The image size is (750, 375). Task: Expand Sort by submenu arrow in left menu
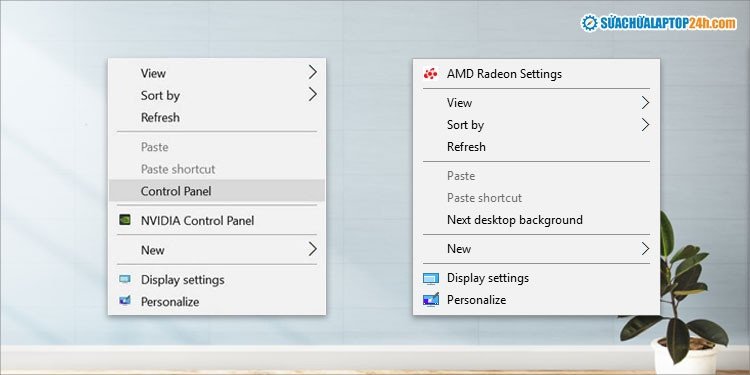312,94
